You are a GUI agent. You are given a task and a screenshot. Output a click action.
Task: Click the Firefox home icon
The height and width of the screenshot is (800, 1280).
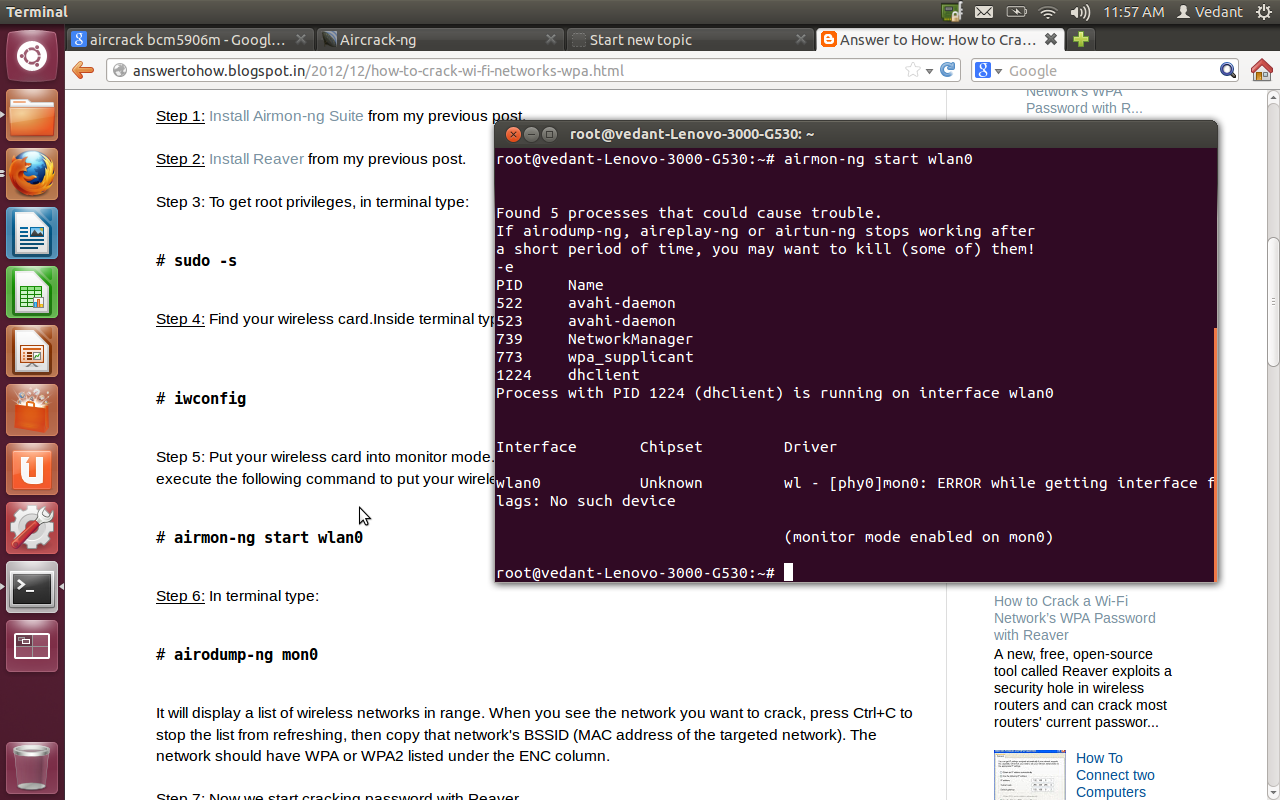[1262, 70]
